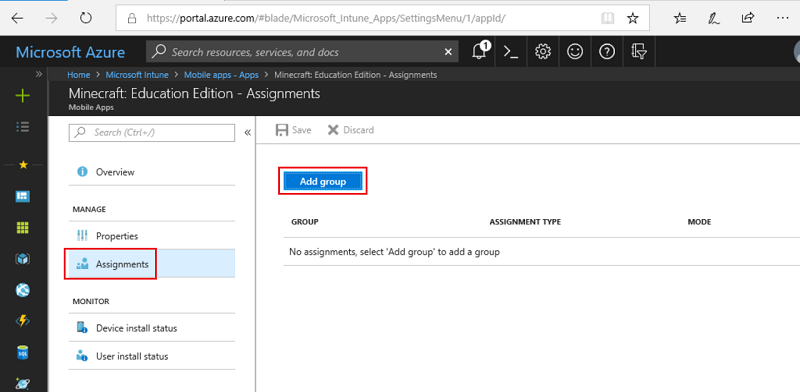This screenshot has width=800, height=392.
Task: Click Mobile apps - Apps breadcrumb
Action: (x=221, y=75)
